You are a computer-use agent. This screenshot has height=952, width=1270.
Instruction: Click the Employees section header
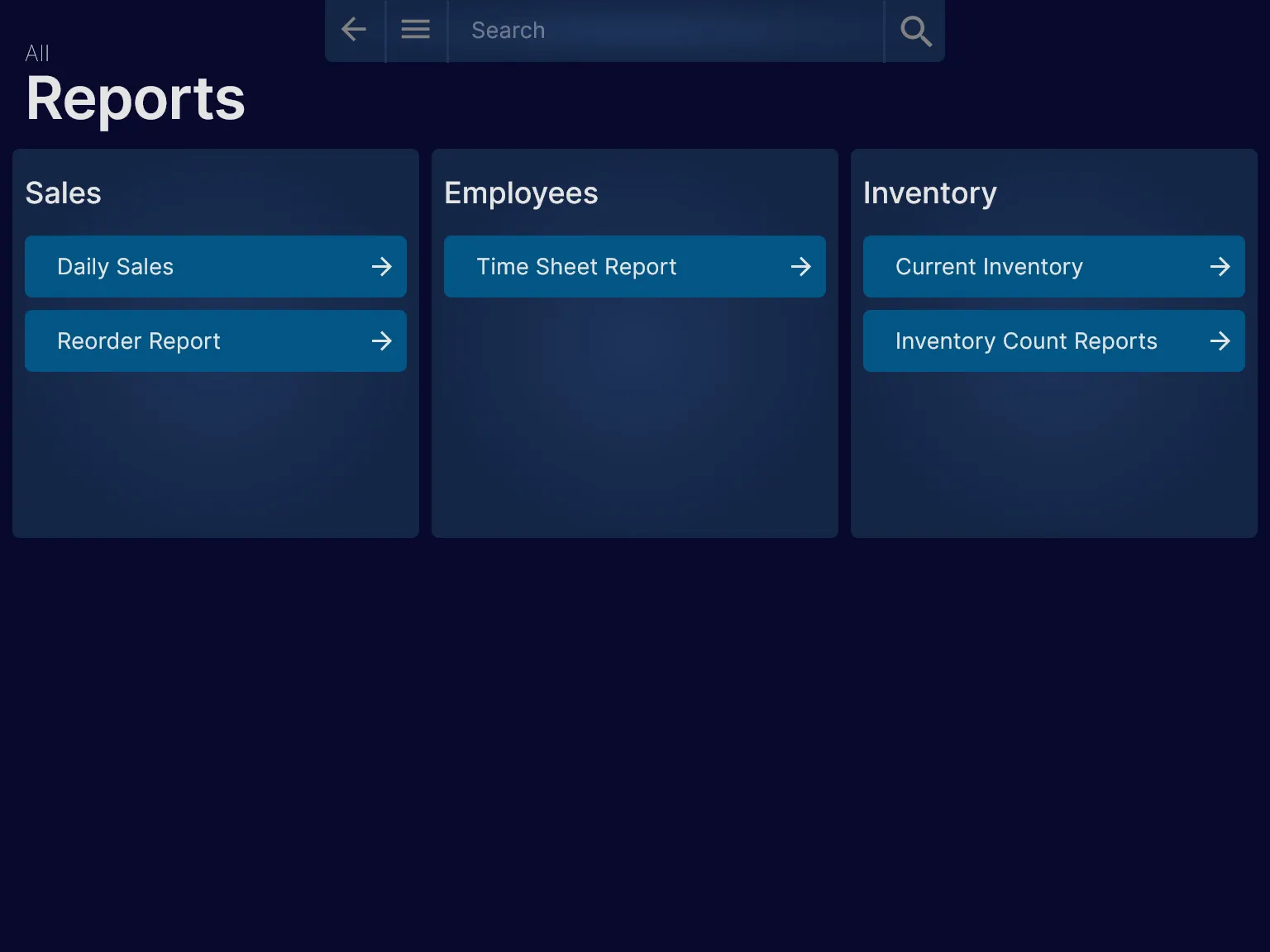(520, 193)
